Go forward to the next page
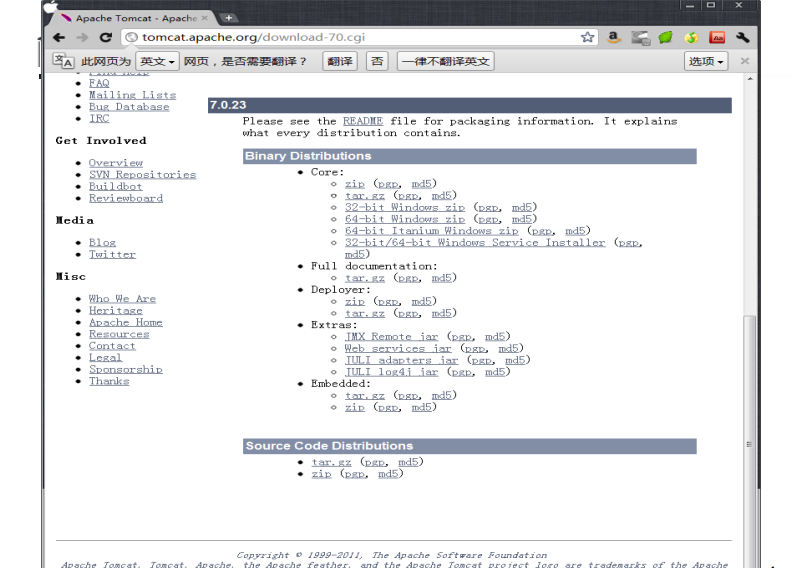The width and height of the screenshot is (795, 568). [82, 38]
